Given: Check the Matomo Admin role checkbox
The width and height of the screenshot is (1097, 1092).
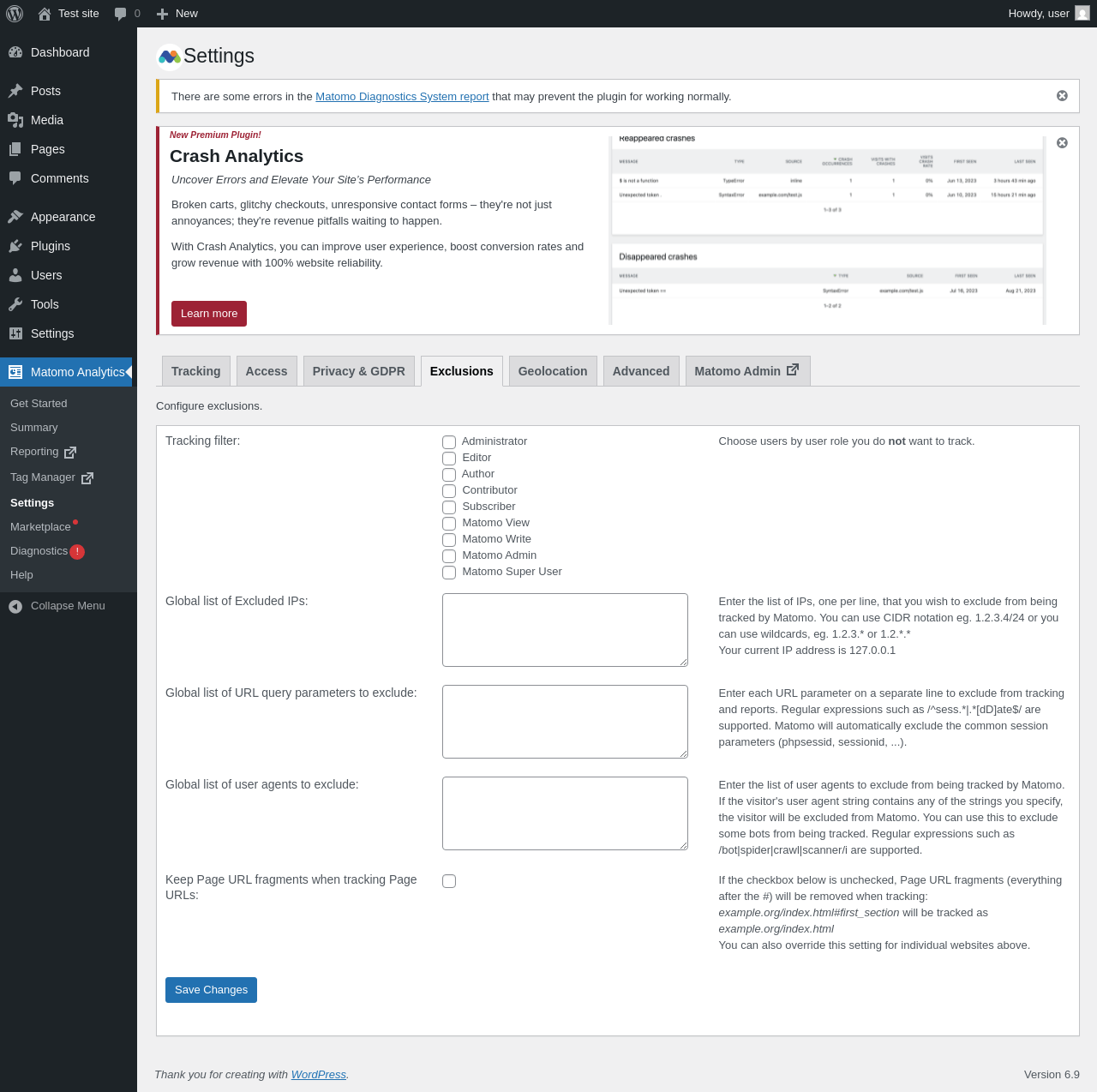Looking at the screenshot, I should point(449,556).
